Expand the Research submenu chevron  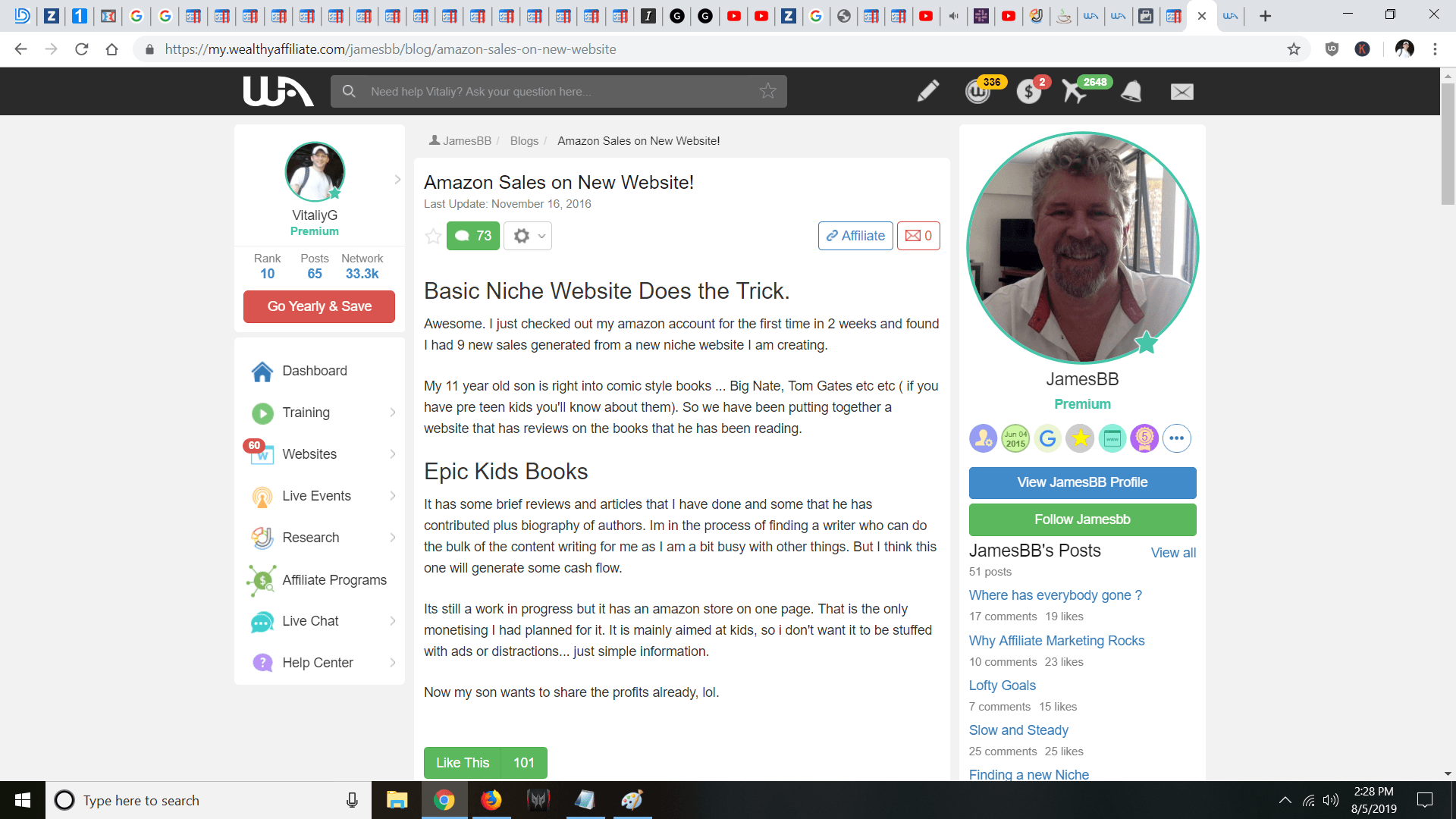393,538
